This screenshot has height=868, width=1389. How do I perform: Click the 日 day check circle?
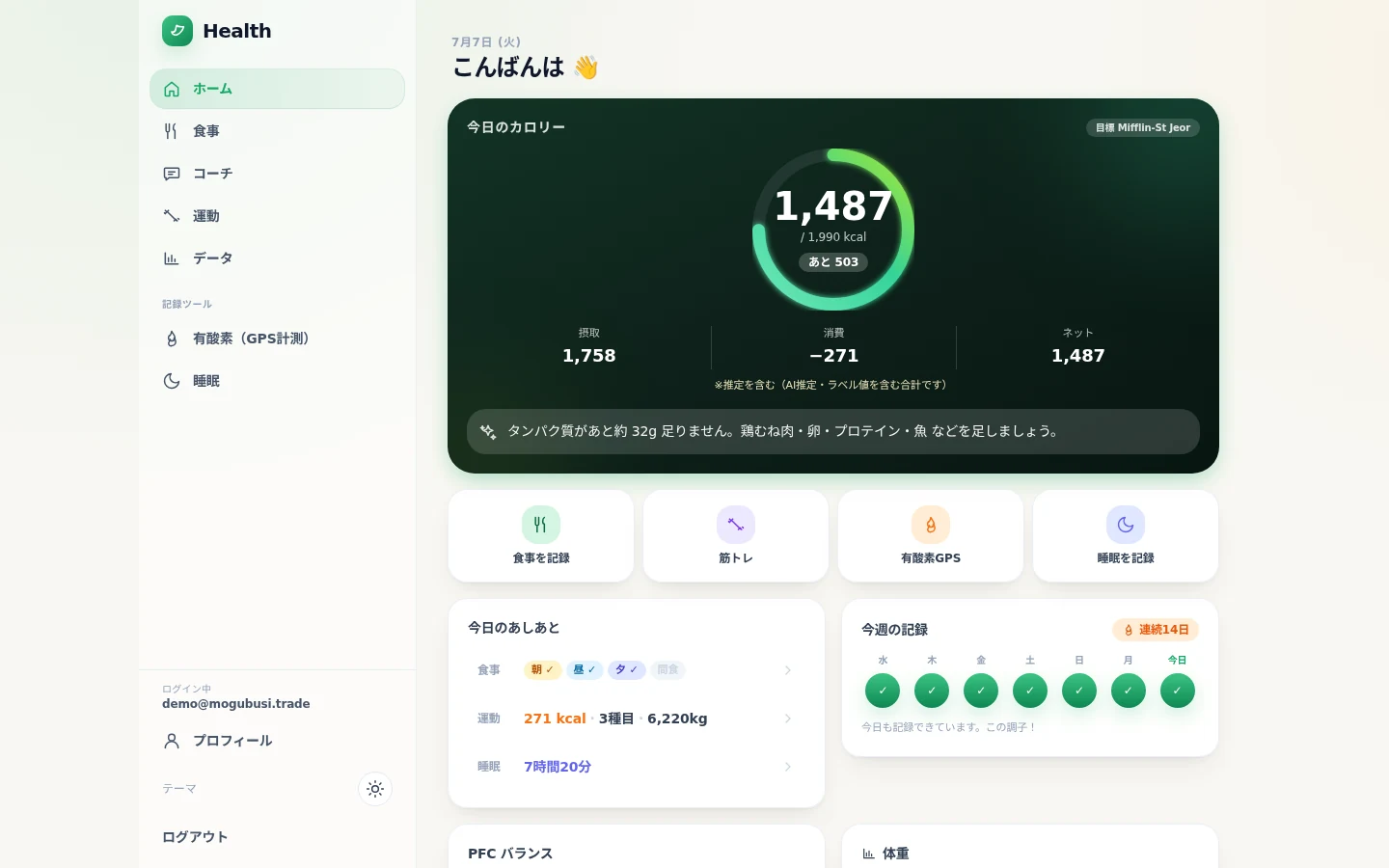[x=1079, y=691]
